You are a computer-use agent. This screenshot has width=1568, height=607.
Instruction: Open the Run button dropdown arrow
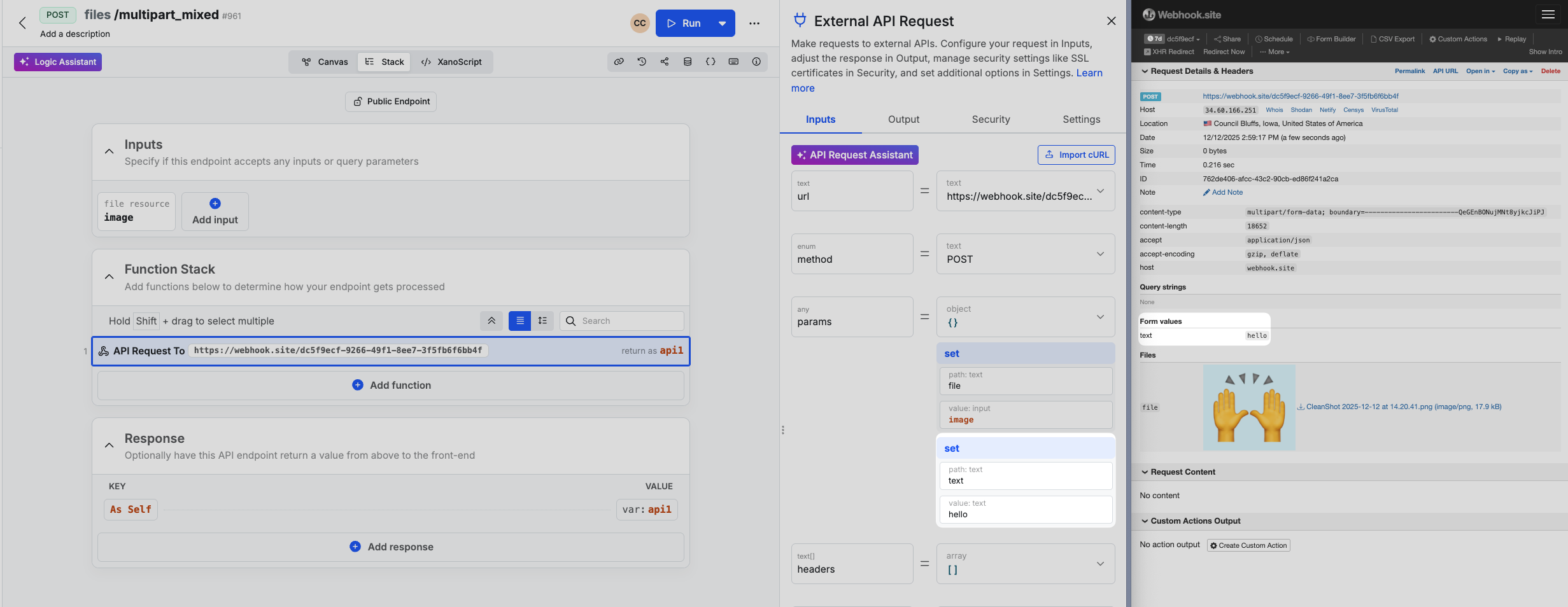tap(723, 23)
